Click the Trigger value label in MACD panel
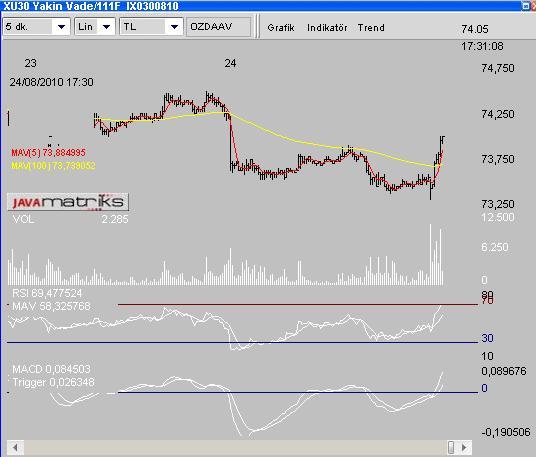 click(x=53, y=382)
